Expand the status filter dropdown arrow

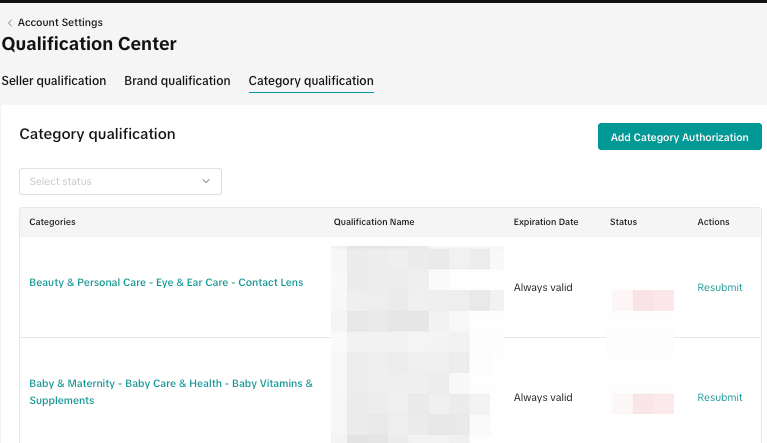coord(206,181)
